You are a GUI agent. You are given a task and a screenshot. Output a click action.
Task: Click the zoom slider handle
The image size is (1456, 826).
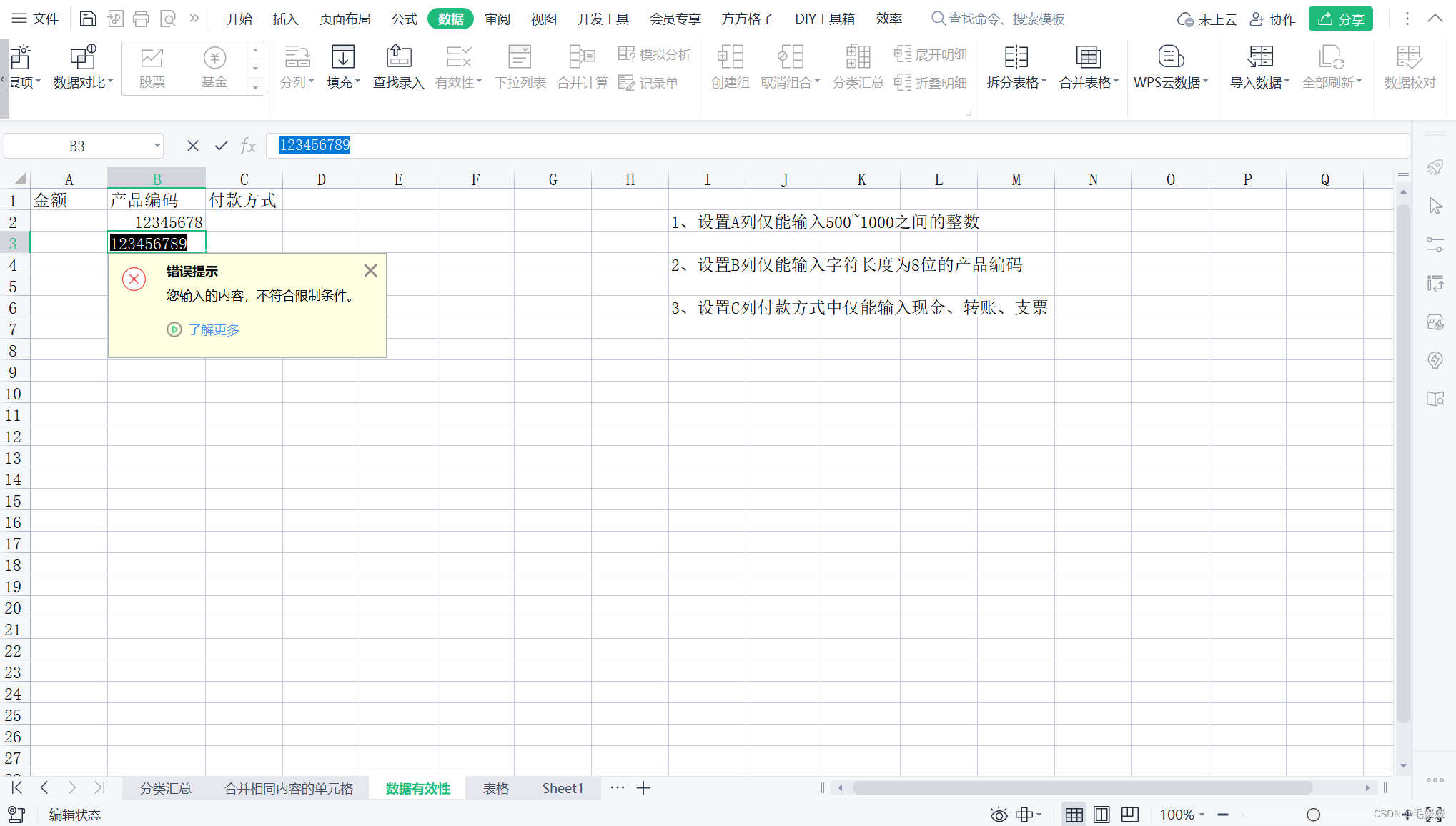point(1313,815)
